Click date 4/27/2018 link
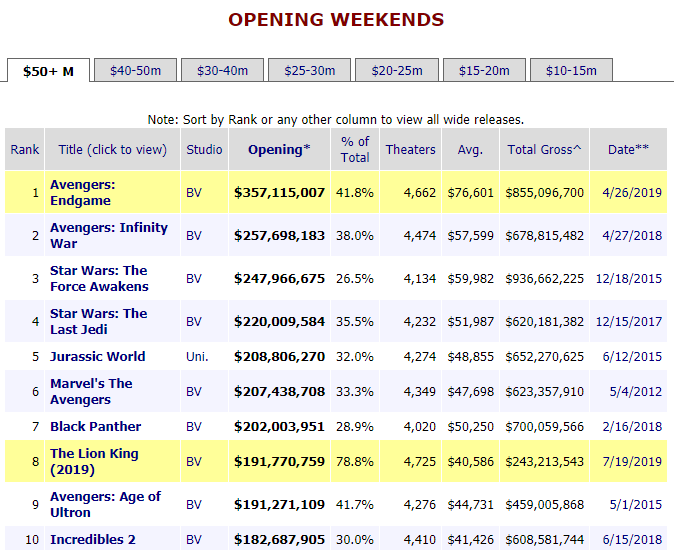The height and width of the screenshot is (550, 674). pos(632,235)
